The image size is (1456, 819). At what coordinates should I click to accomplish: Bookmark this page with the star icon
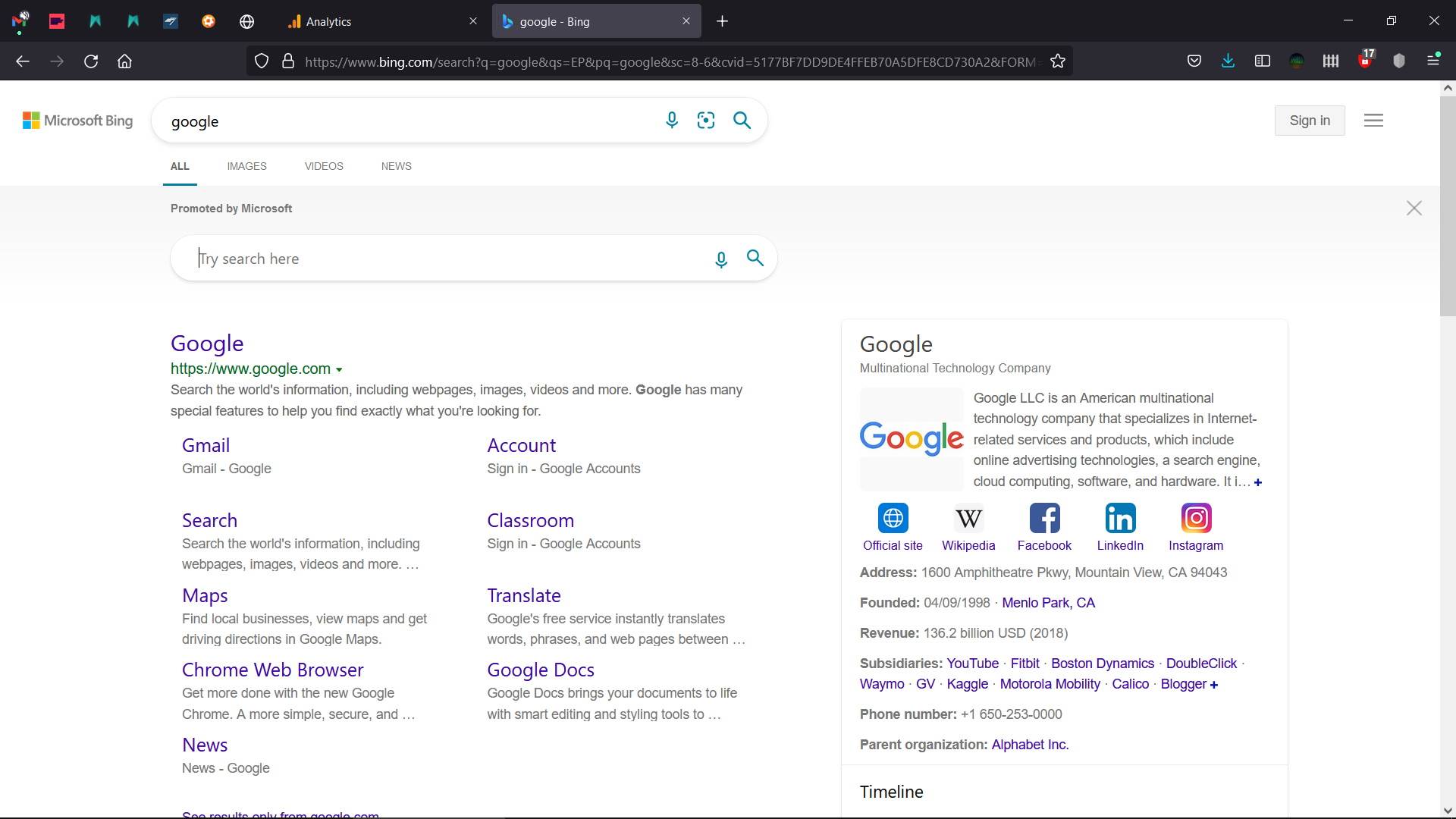pyautogui.click(x=1059, y=61)
